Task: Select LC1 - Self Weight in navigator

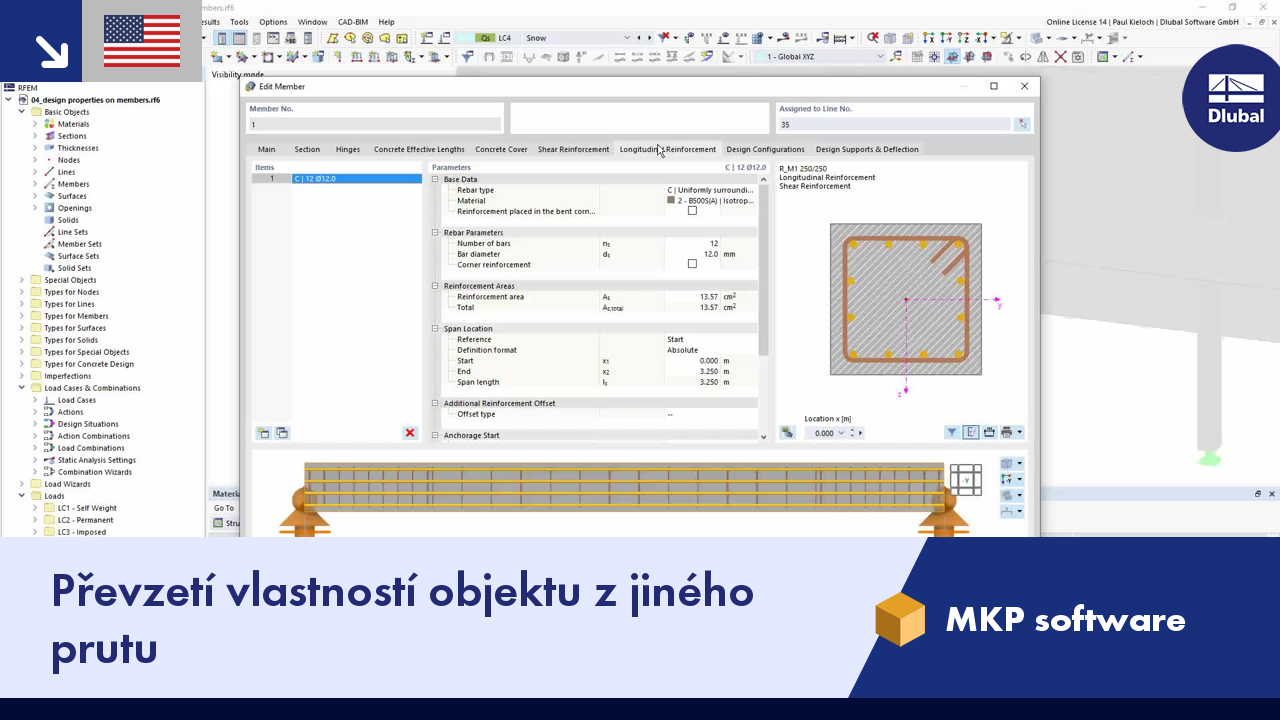Action: point(86,508)
